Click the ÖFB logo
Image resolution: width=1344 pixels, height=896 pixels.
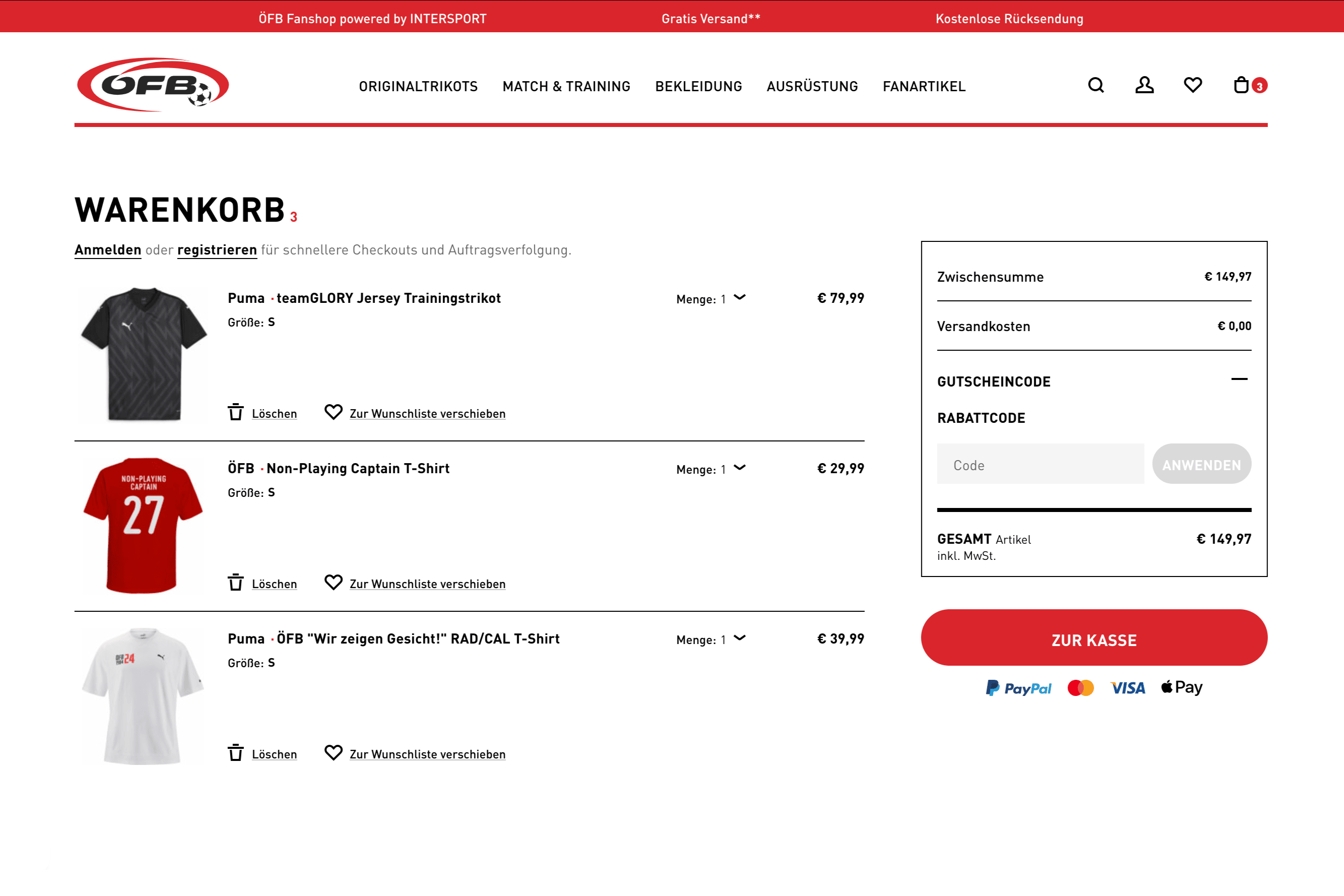(x=153, y=85)
